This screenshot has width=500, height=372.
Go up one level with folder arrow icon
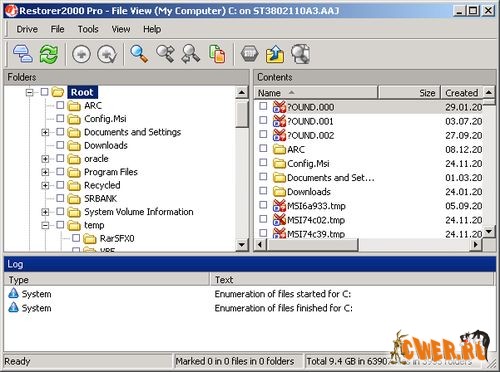[x=275, y=54]
